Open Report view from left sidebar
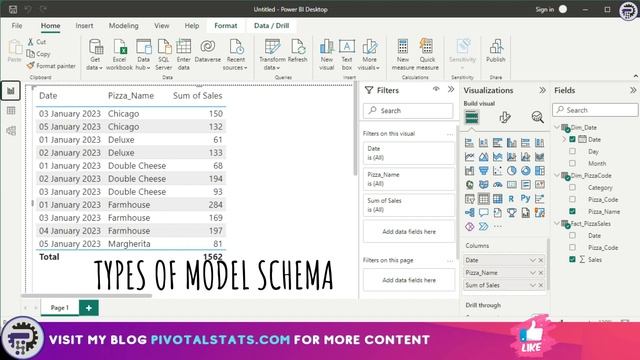This screenshot has width=640, height=360. click(11, 91)
